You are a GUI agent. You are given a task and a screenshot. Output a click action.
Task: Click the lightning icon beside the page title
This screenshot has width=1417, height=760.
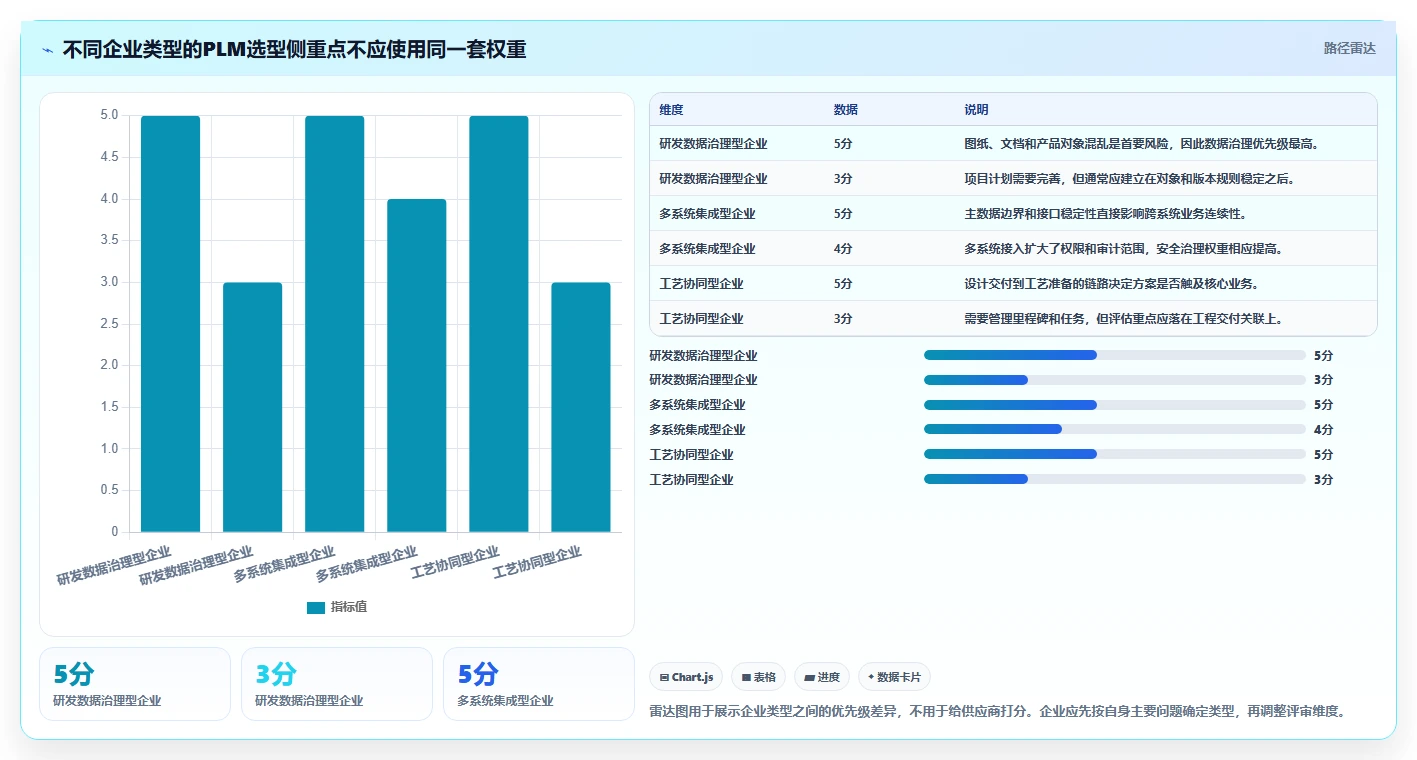click(x=48, y=49)
